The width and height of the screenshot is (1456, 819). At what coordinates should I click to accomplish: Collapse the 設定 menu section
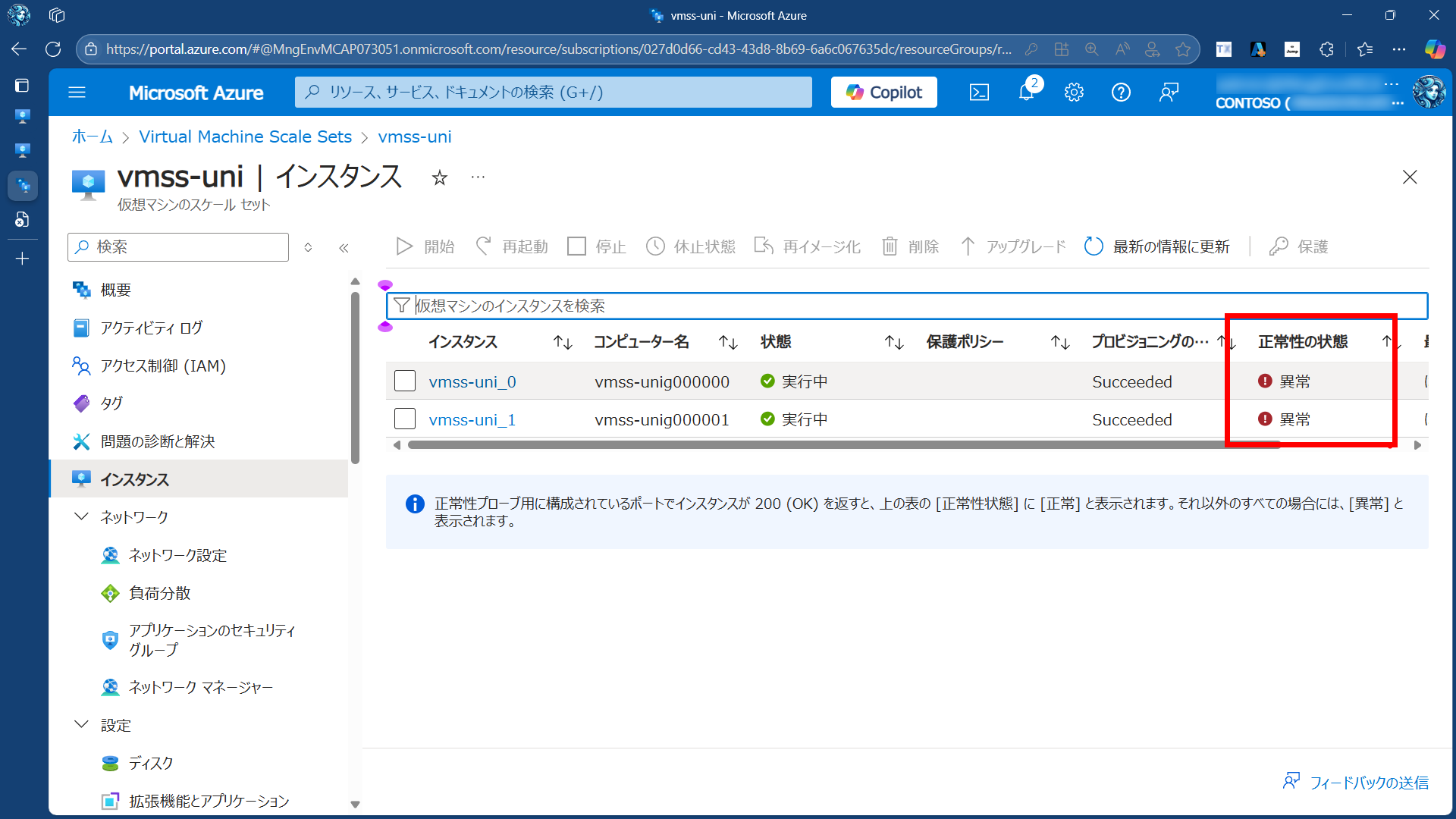coord(81,724)
